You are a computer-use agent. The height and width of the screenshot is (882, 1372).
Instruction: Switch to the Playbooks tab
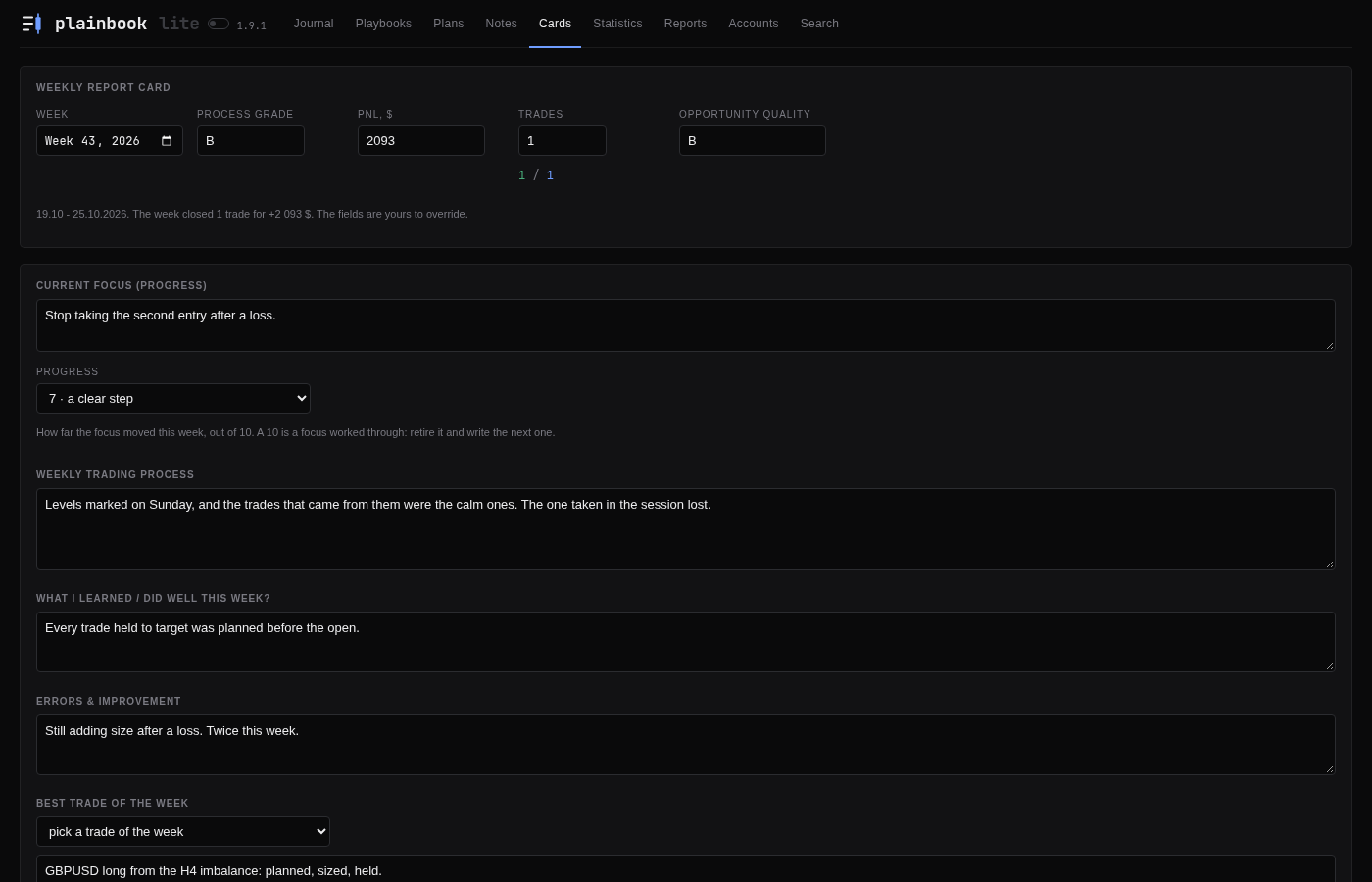coord(383,24)
